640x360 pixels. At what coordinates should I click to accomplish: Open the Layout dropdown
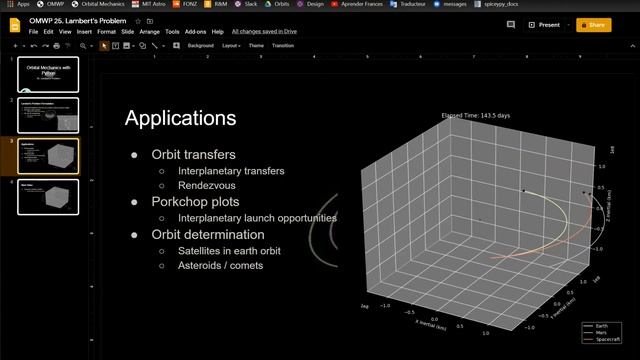click(231, 46)
